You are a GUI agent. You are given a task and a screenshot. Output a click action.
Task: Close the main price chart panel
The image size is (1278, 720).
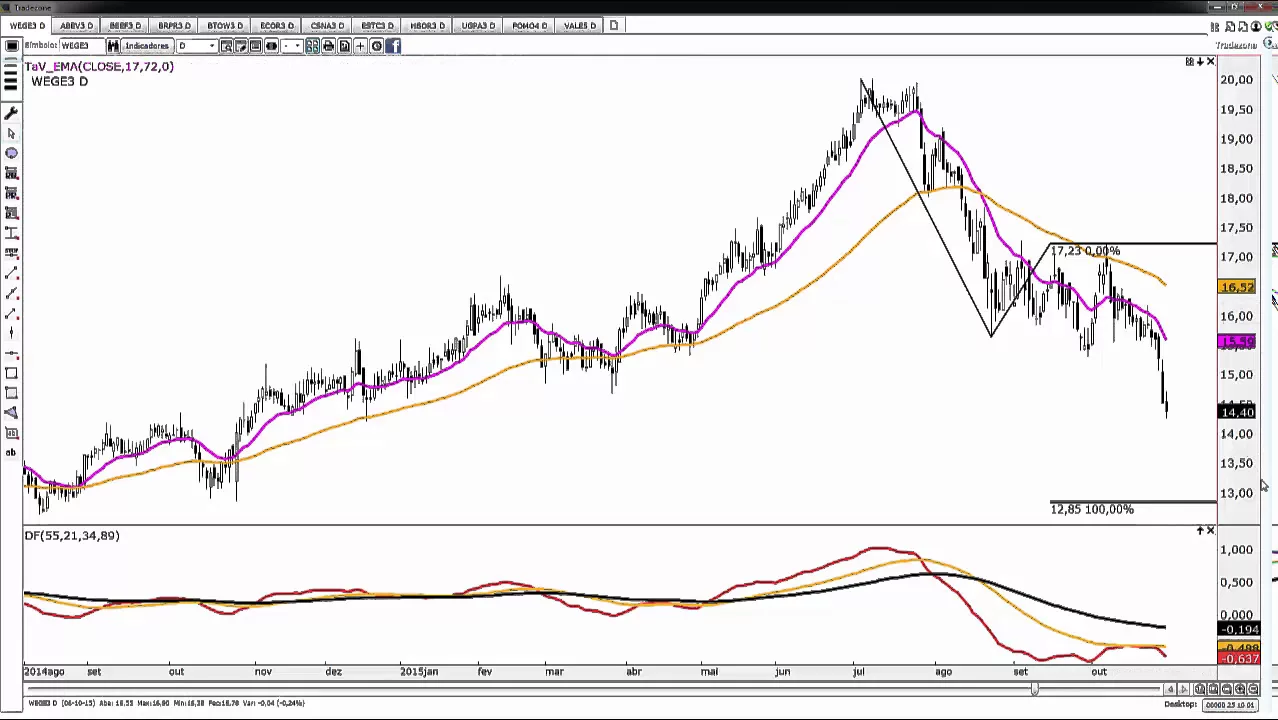pos(1210,62)
